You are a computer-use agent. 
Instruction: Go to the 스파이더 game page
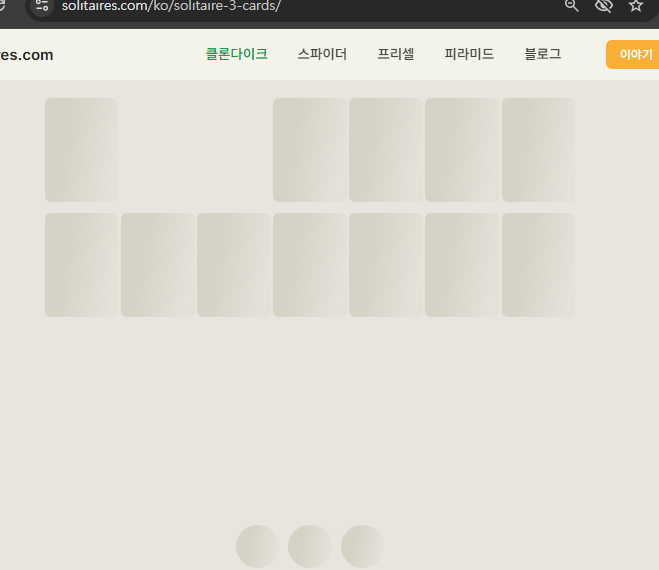322,54
